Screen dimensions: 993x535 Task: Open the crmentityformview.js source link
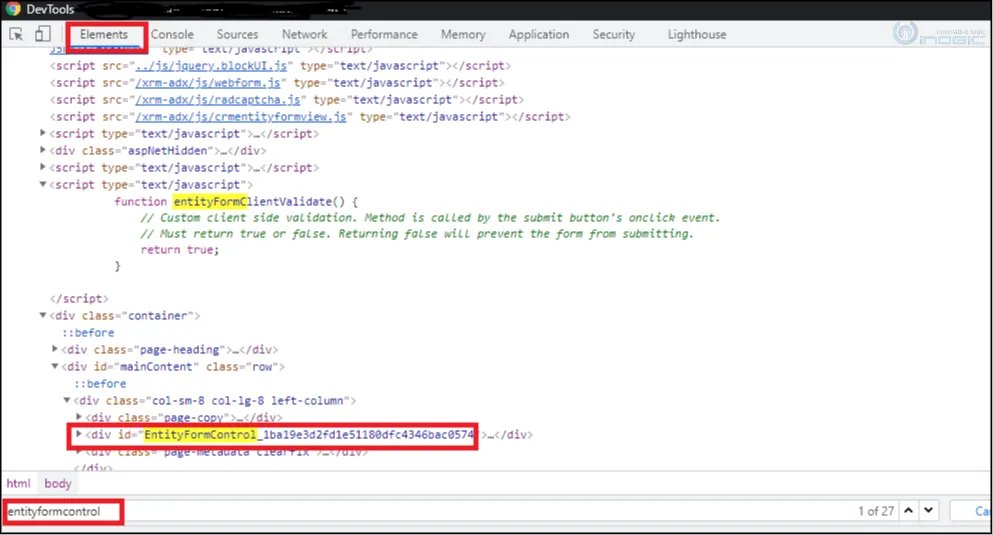[x=241, y=117]
